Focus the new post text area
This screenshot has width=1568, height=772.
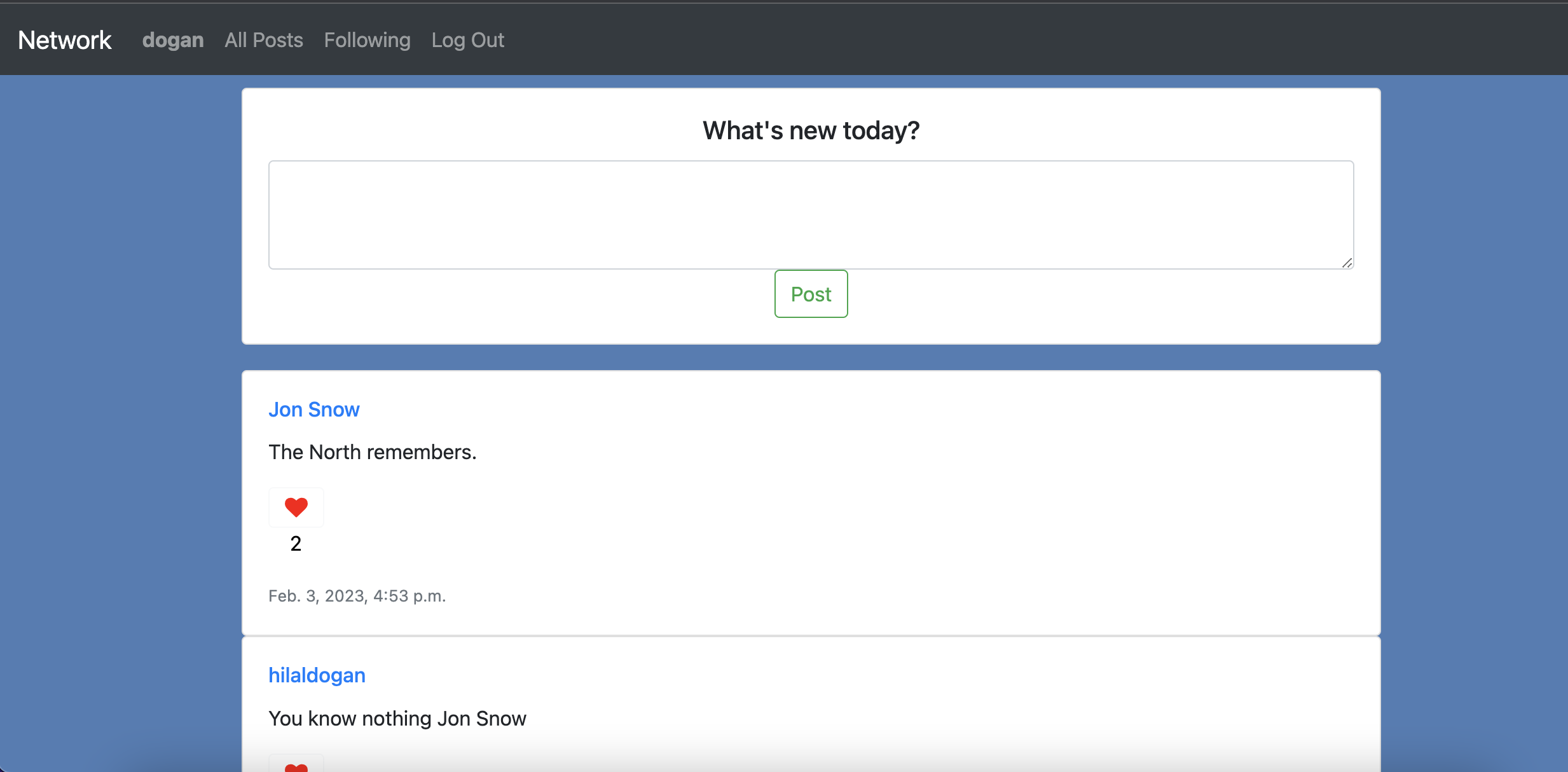(x=811, y=214)
